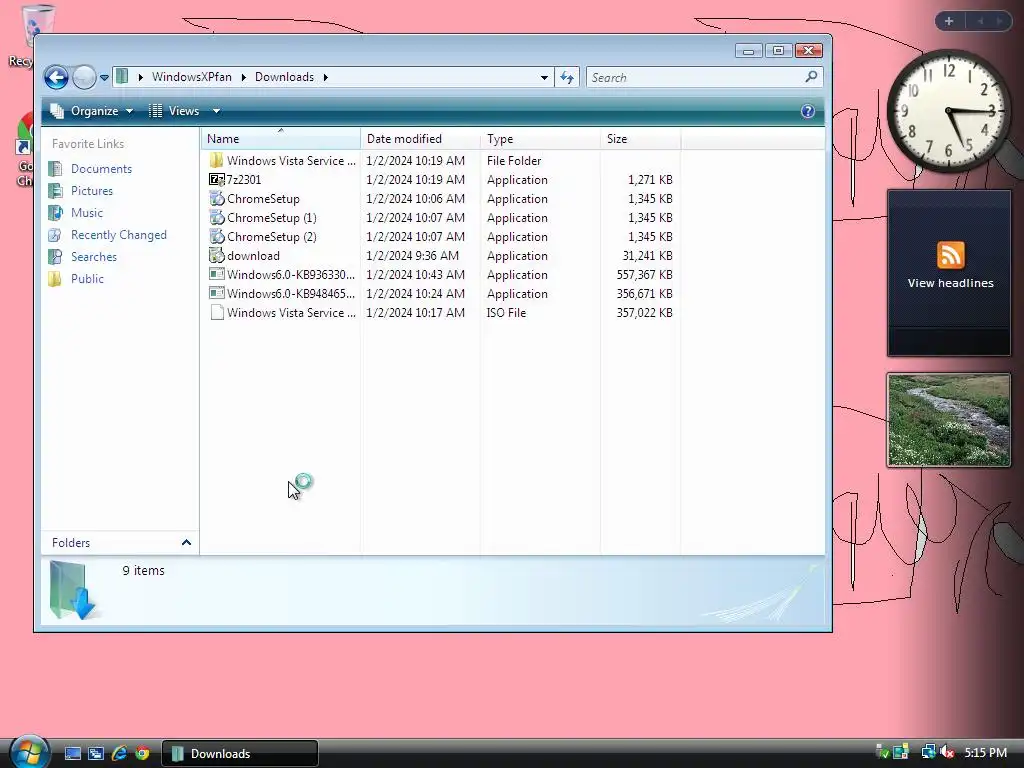Open Pictures in Favorite Links
The height and width of the screenshot is (768, 1024).
[x=91, y=191]
